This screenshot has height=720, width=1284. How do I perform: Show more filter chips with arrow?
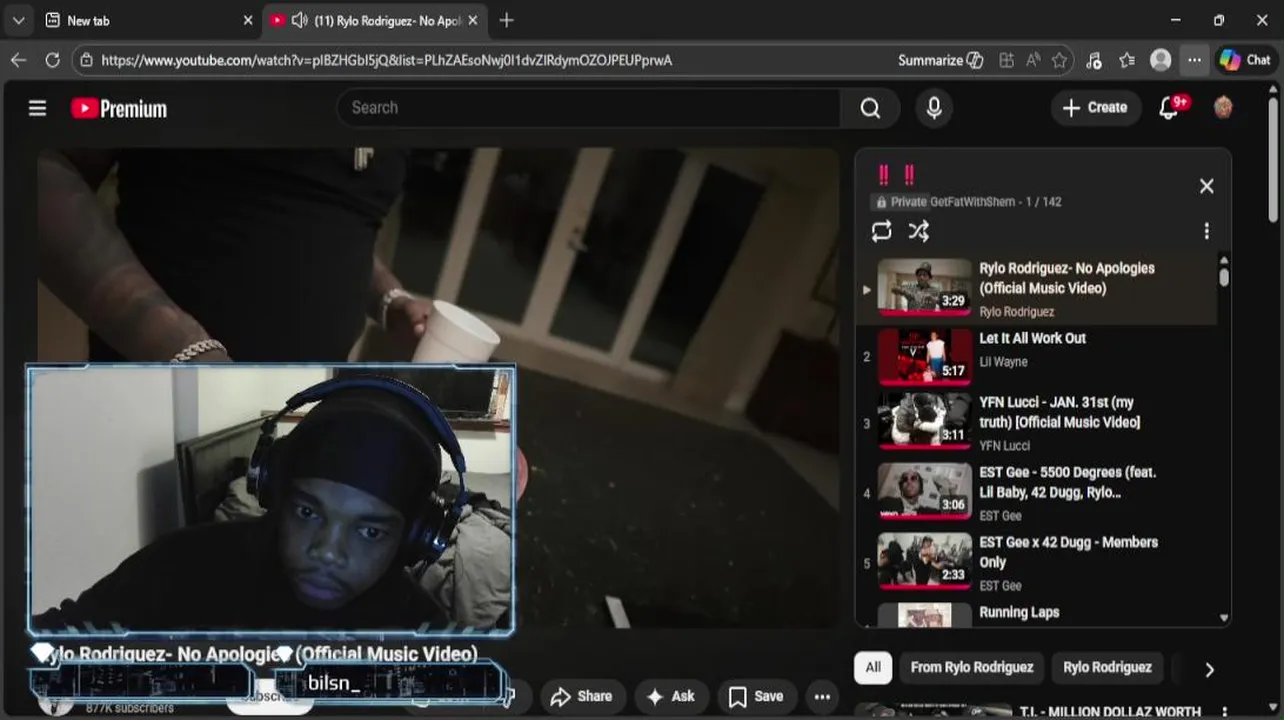1208,669
